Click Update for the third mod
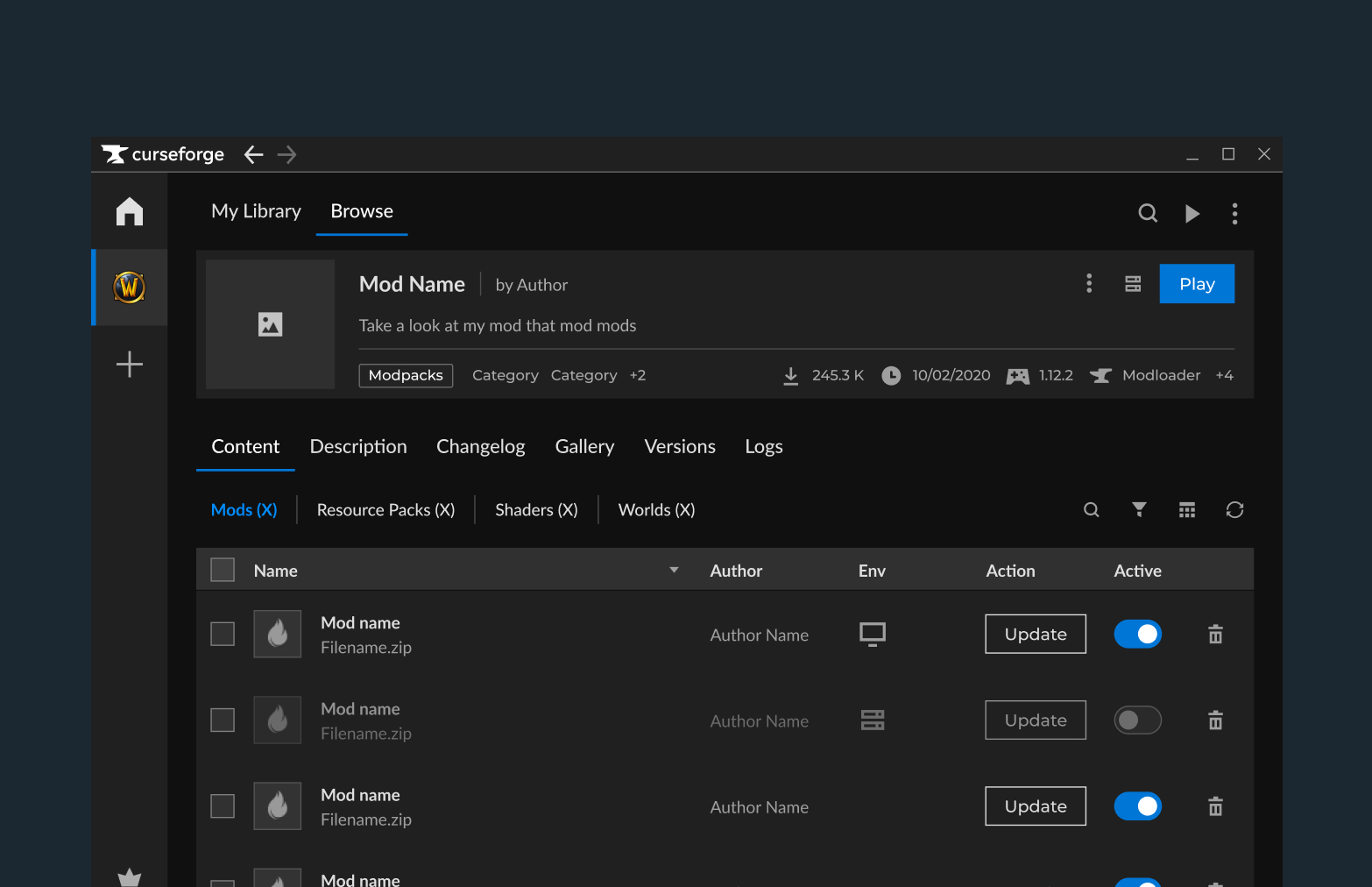1372x887 pixels. pyautogui.click(x=1035, y=806)
